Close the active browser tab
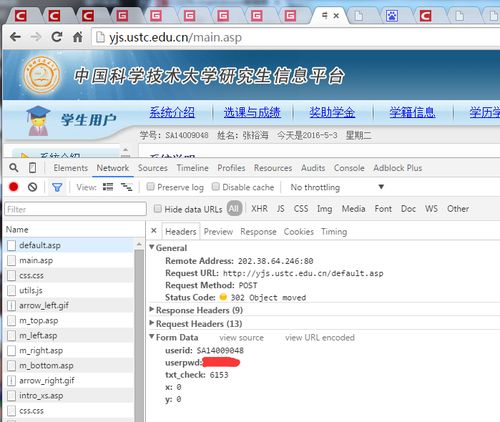The height and width of the screenshot is (422, 500). tap(336, 16)
